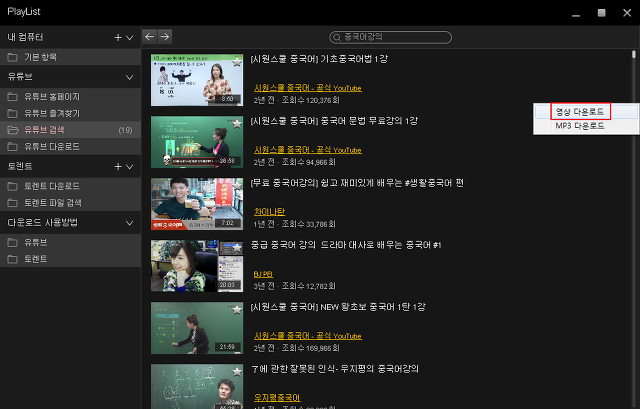Go forward with the right arrow button
Image resolution: width=640 pixels, height=409 pixels.
pos(165,37)
